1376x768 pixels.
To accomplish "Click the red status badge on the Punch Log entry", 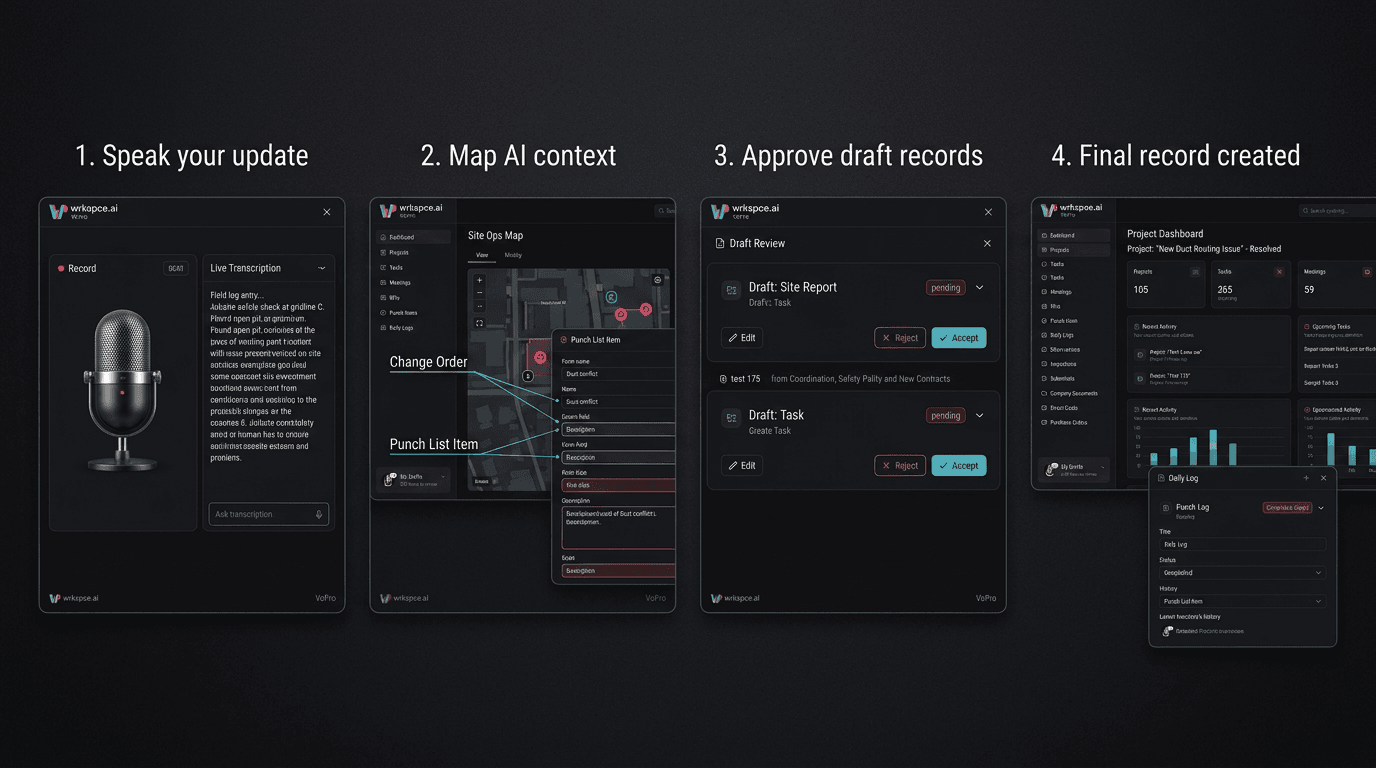I will (x=1287, y=508).
